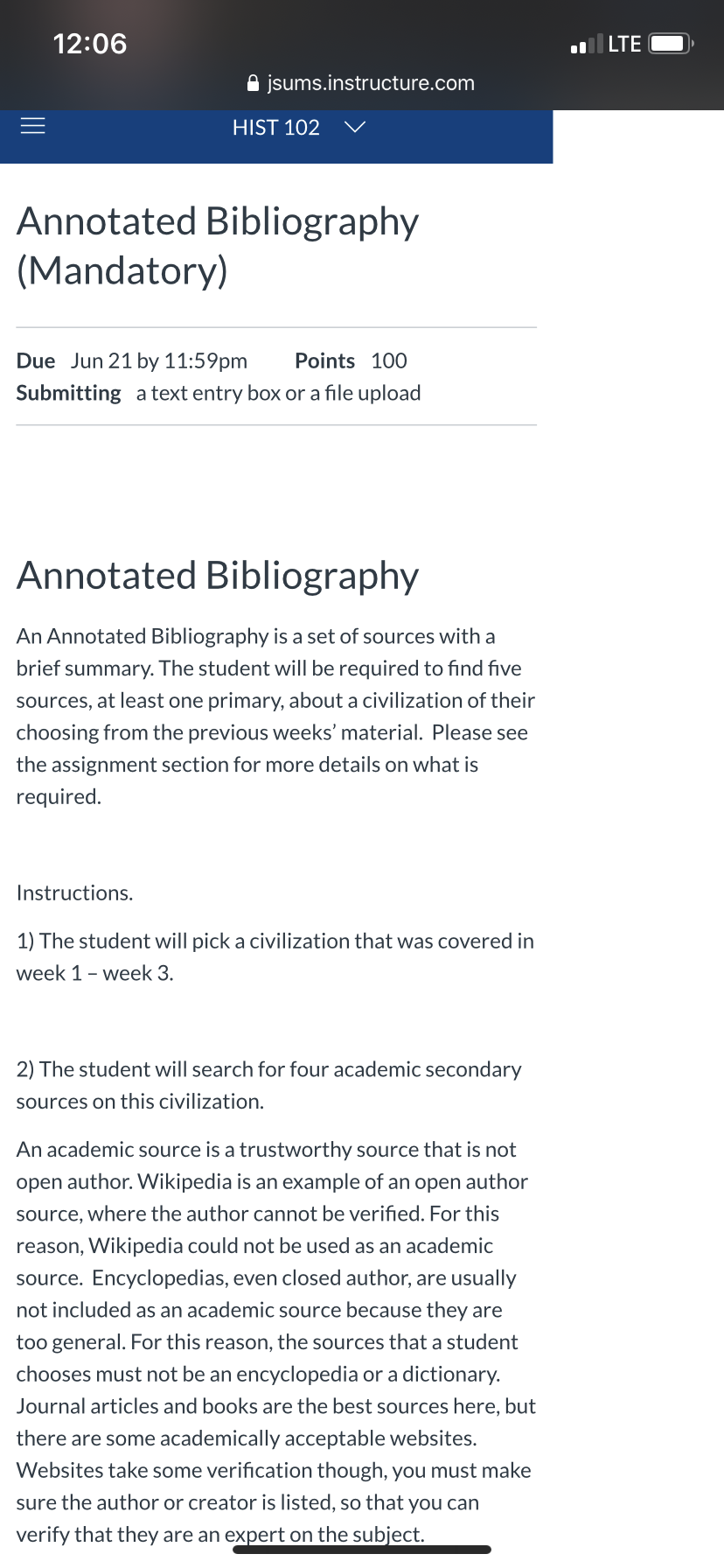
Task: Tap the Submitting text entry box info
Action: 219,393
